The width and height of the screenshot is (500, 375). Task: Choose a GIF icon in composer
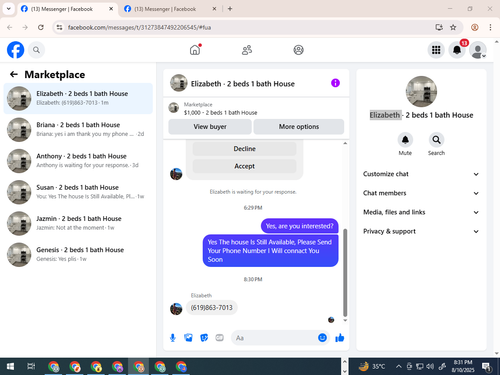point(219,338)
